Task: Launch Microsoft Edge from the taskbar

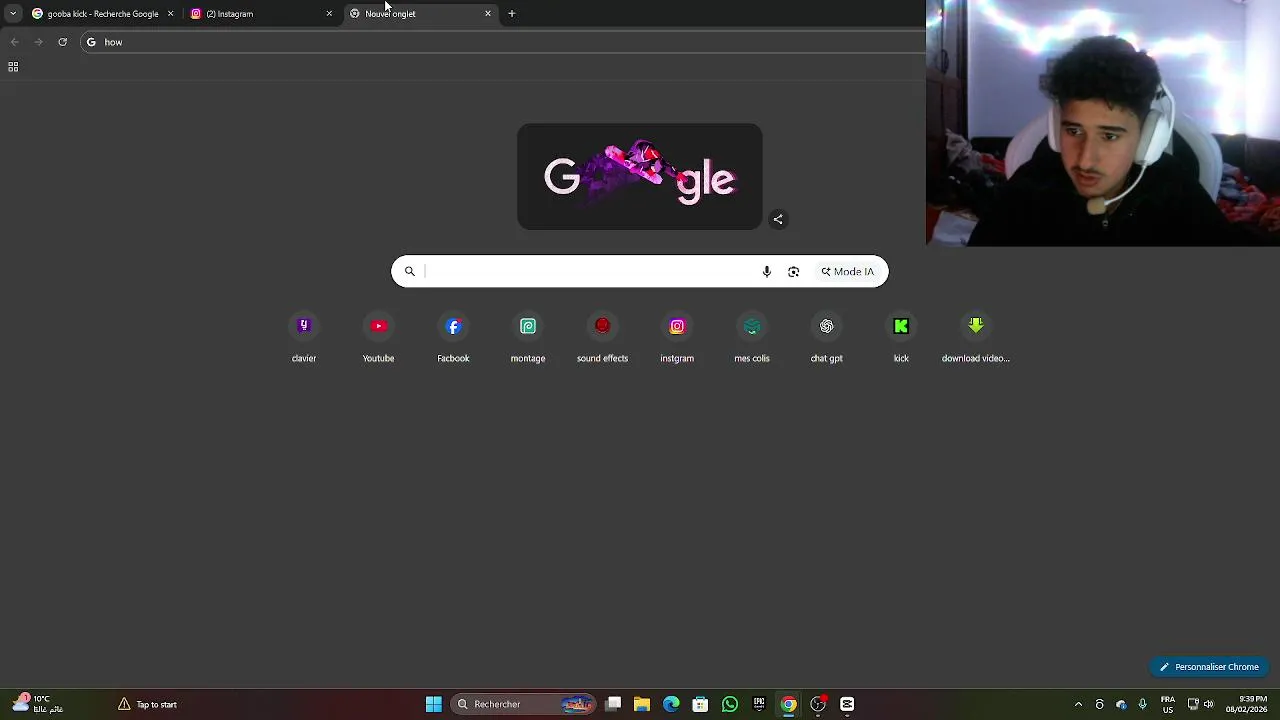Action: pos(671,704)
